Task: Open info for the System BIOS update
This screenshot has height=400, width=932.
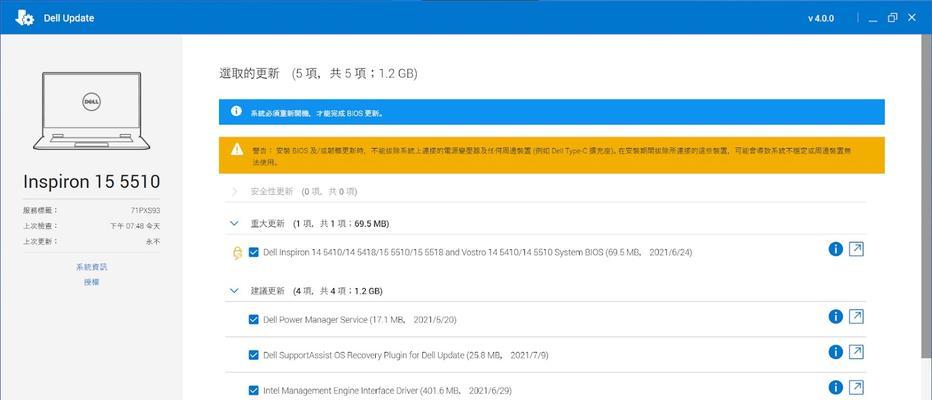Action: 836,249
